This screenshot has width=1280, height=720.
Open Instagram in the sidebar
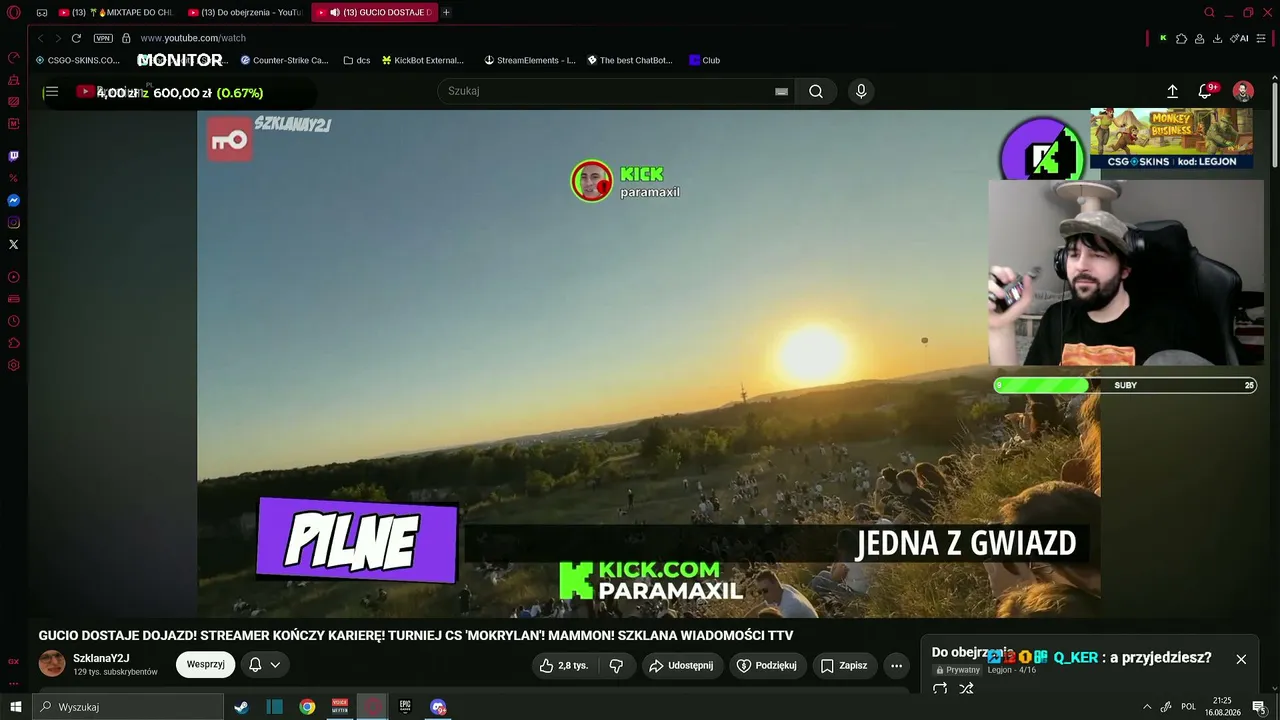pyautogui.click(x=14, y=222)
